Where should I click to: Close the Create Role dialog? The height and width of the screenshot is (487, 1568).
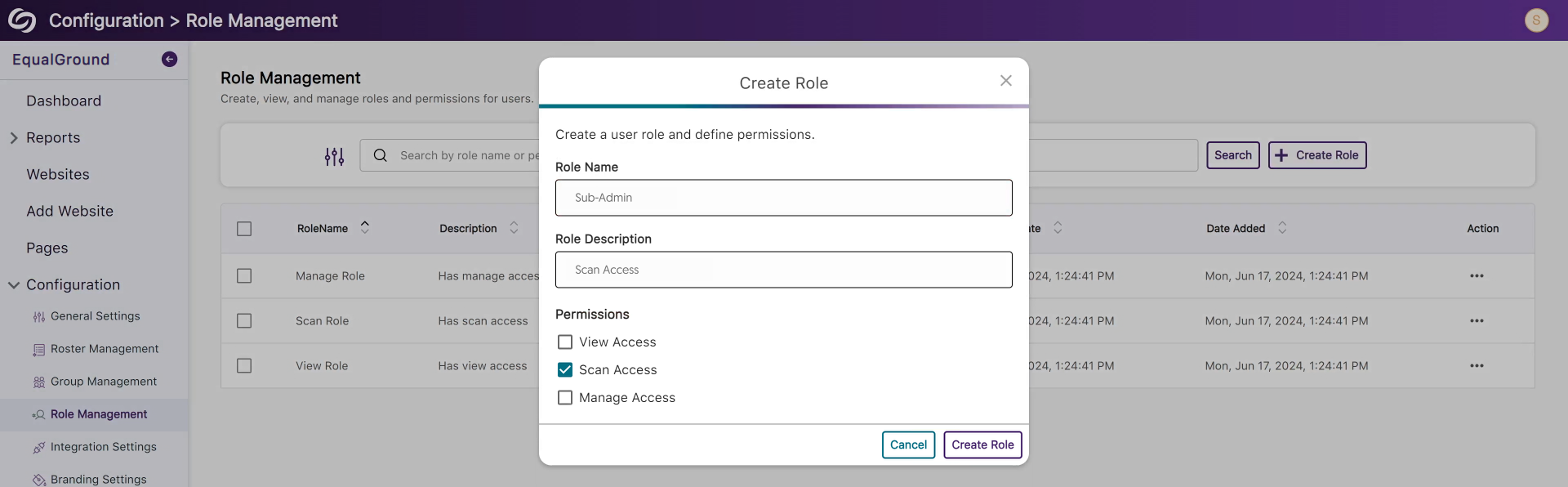pos(1006,80)
